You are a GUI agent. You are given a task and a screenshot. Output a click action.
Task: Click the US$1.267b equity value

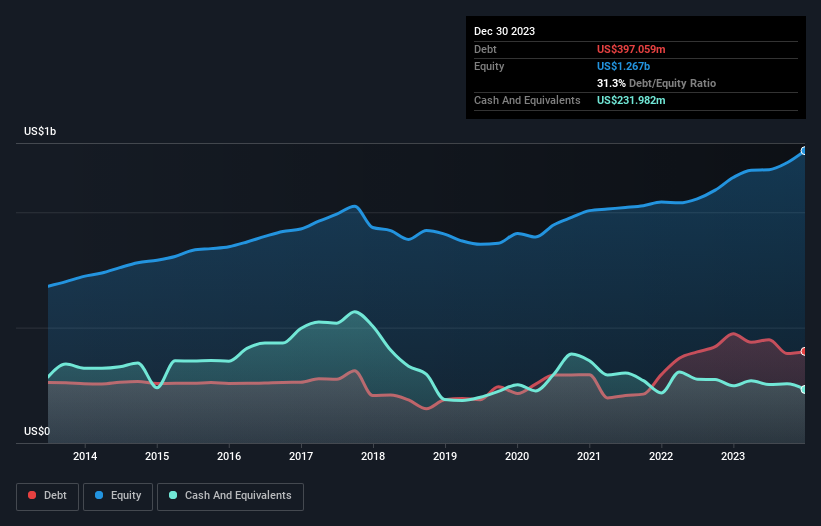point(623,66)
